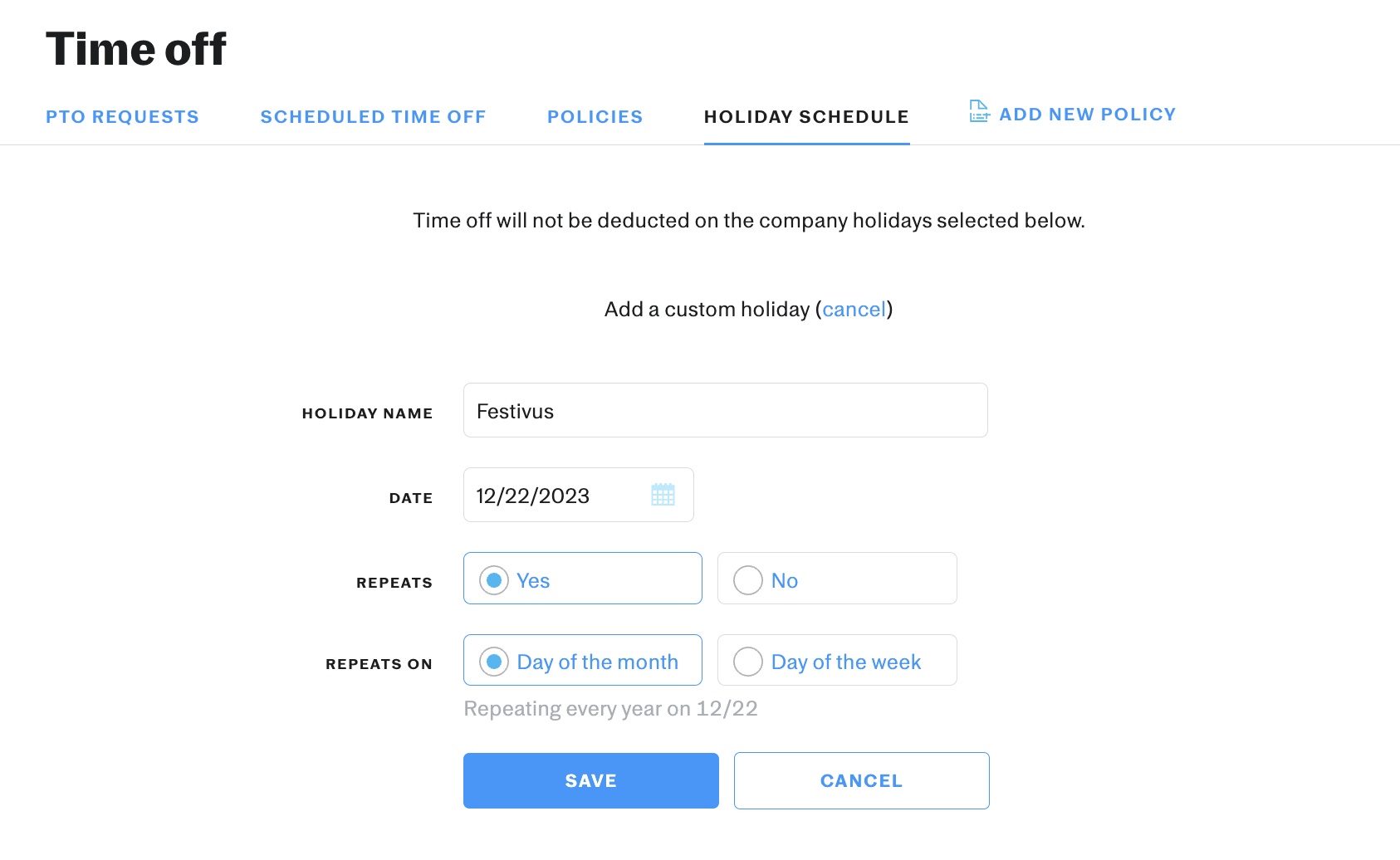The height and width of the screenshot is (860, 1400).
Task: Click the Yes label text
Action: [x=533, y=581]
